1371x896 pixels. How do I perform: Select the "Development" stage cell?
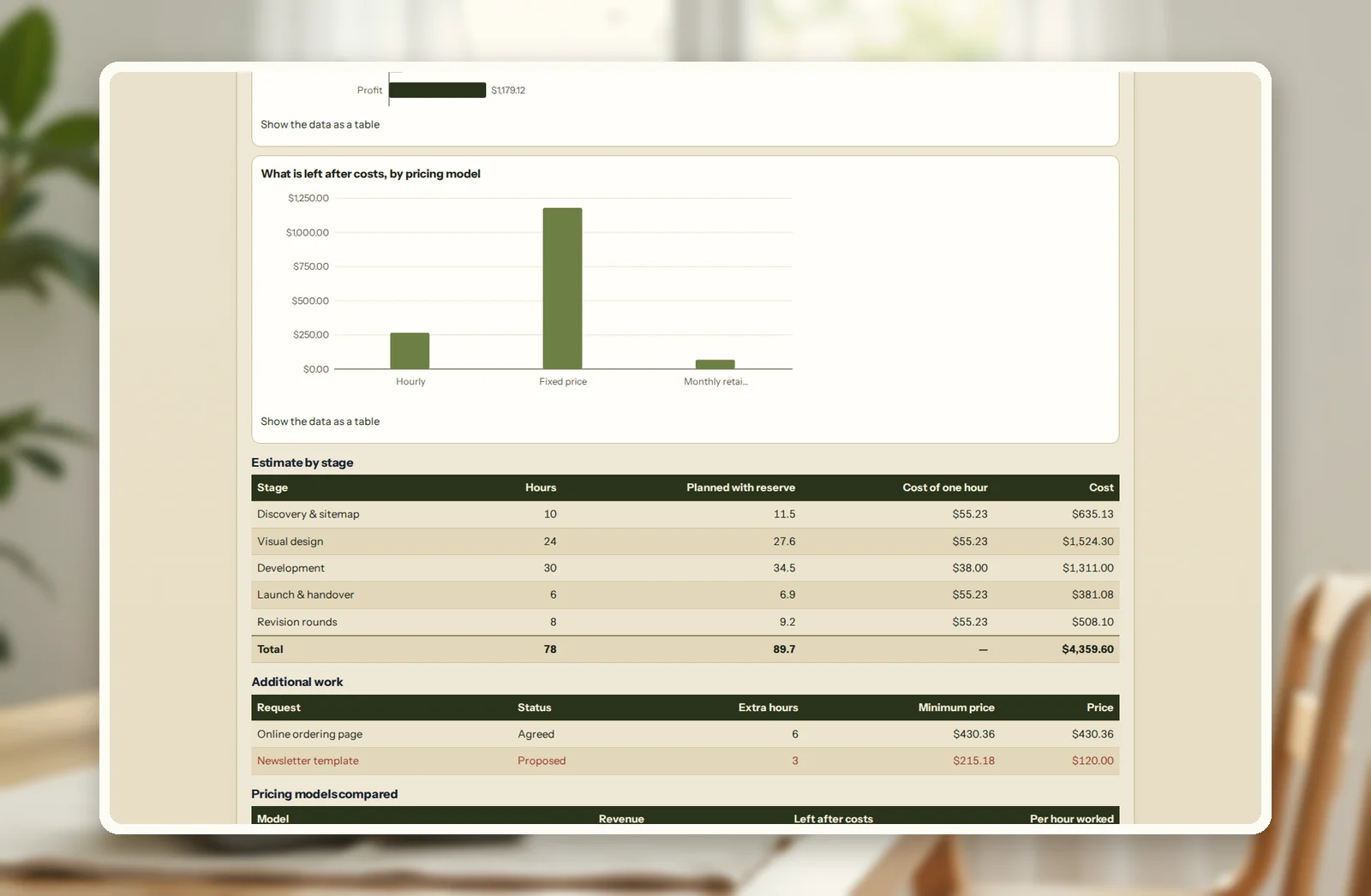tap(290, 568)
